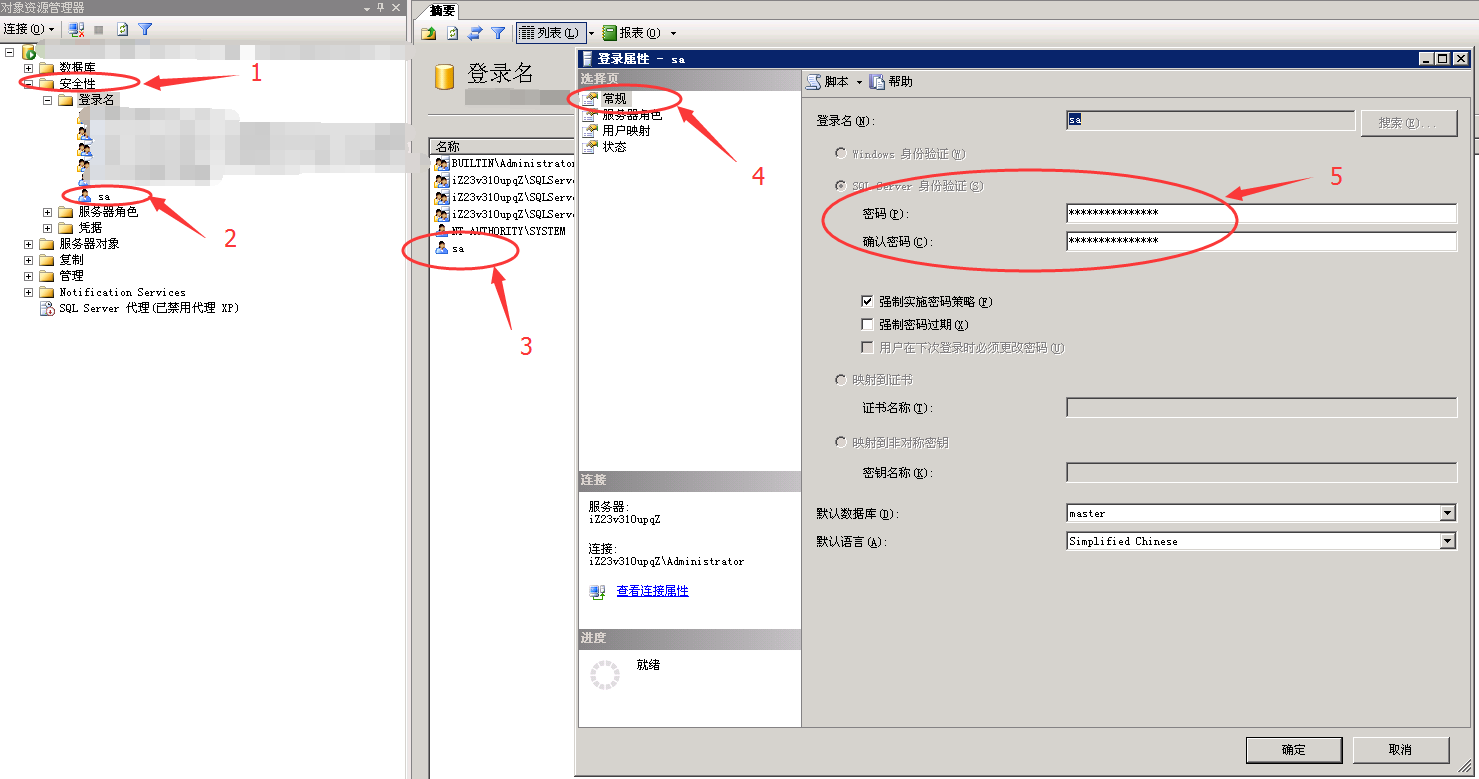Expand the Notification Services tree node
Image resolution: width=1479 pixels, height=779 pixels.
click(28, 292)
